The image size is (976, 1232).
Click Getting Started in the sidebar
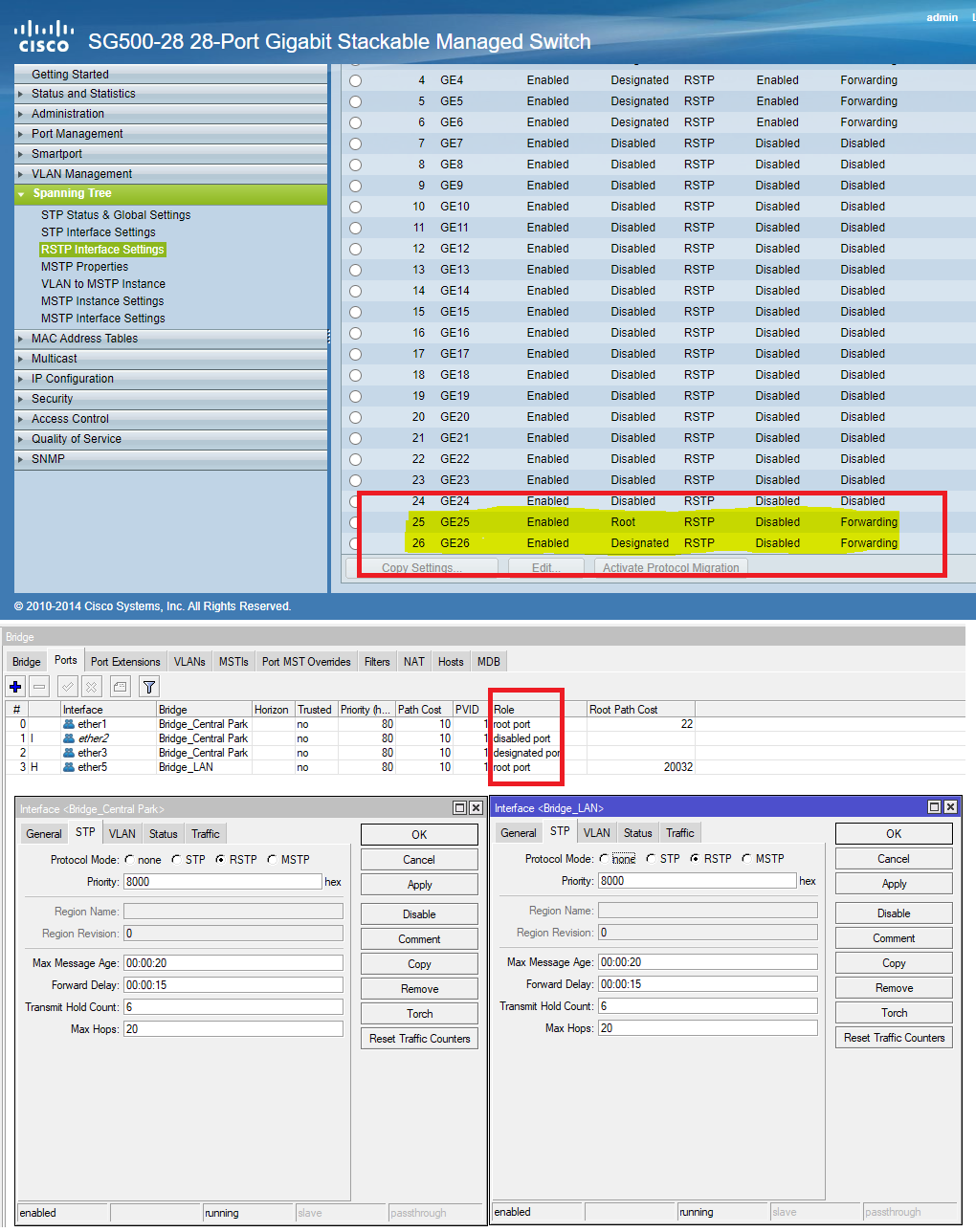click(70, 75)
